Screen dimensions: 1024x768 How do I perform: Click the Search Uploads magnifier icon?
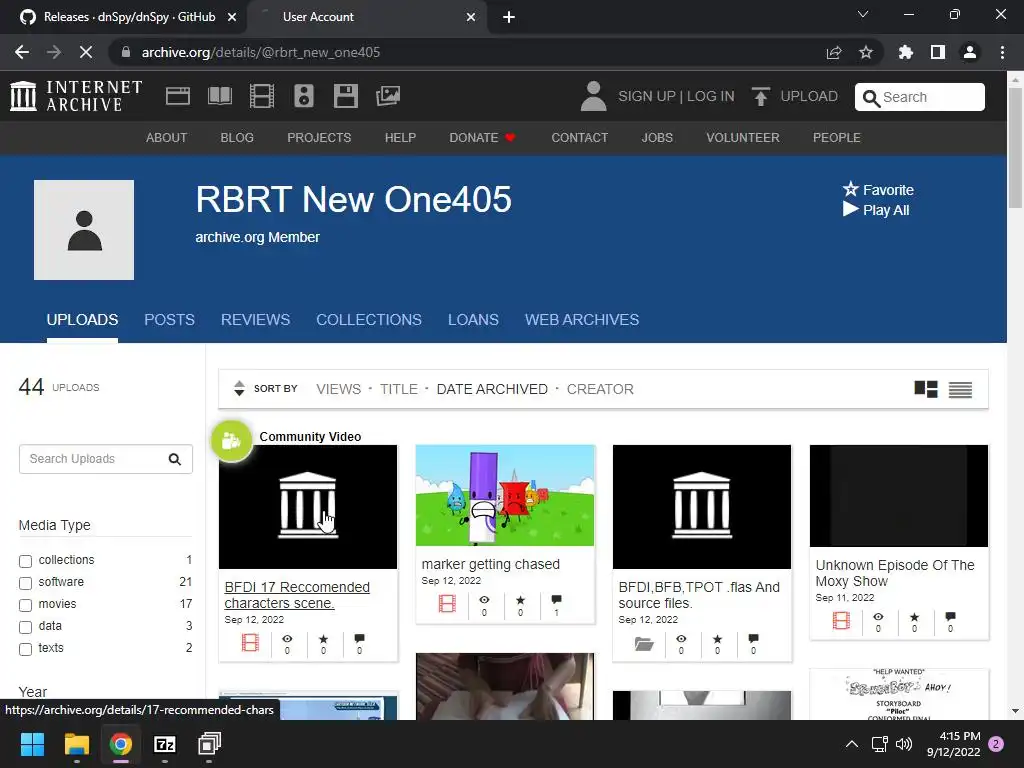click(x=174, y=459)
